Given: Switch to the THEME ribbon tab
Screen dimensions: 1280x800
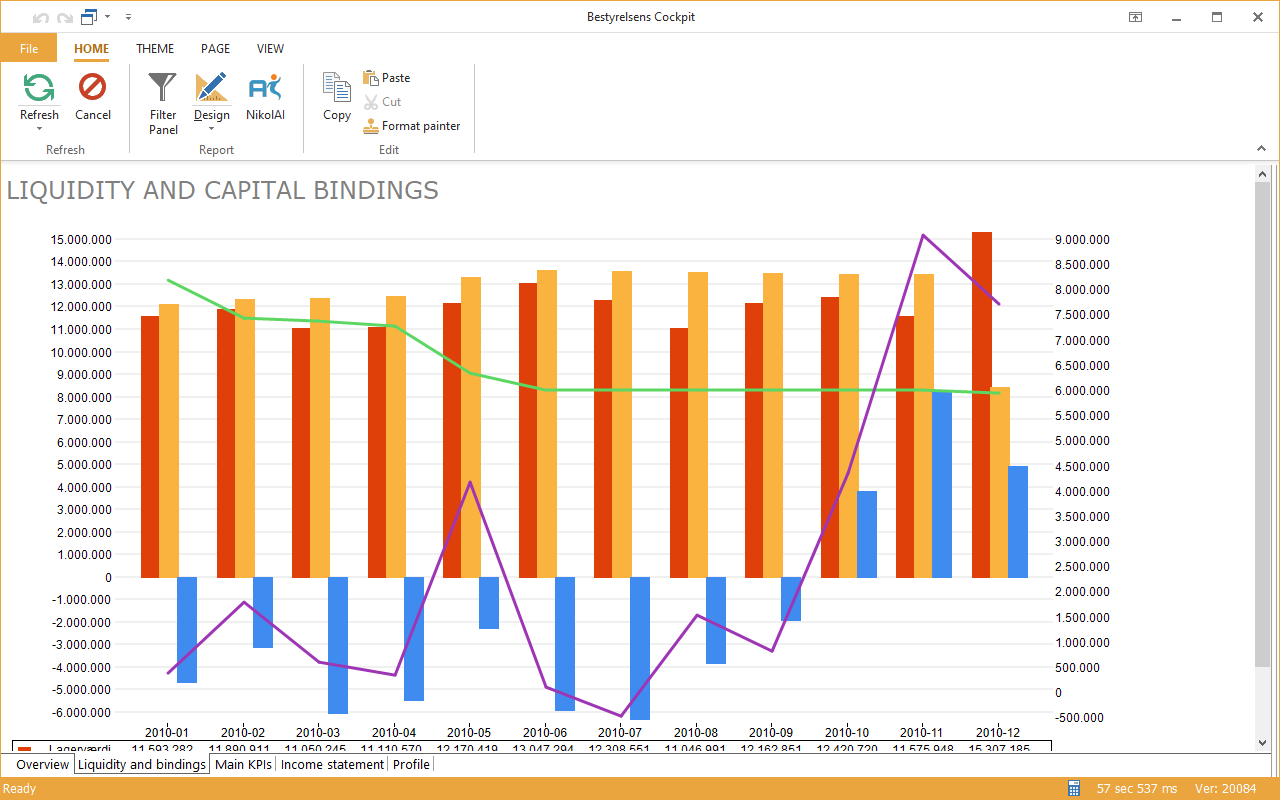Looking at the screenshot, I should point(155,48).
